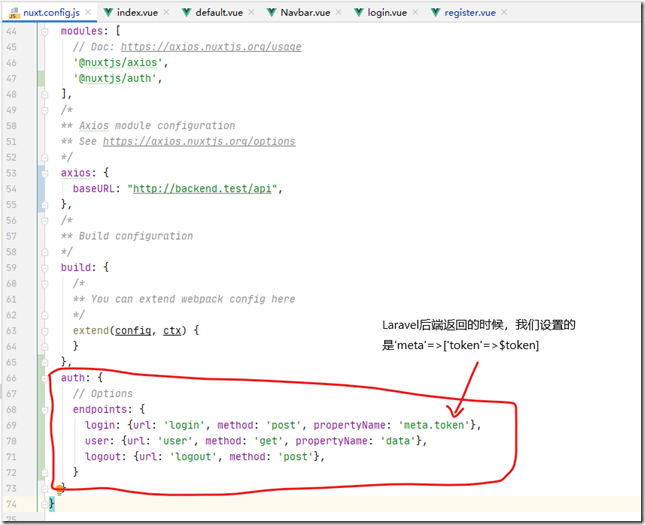The height and width of the screenshot is (525, 645).
Task: Click the intention lightbulb on line 73
Action: pos(60,489)
